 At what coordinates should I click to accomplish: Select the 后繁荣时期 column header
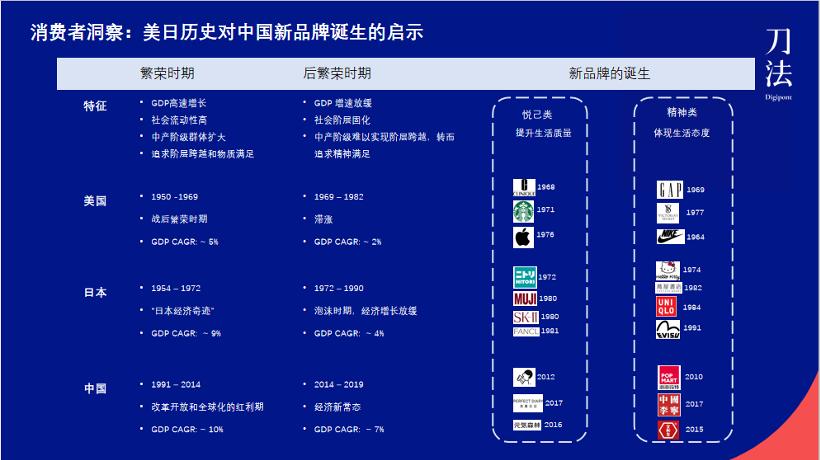click(x=337, y=73)
